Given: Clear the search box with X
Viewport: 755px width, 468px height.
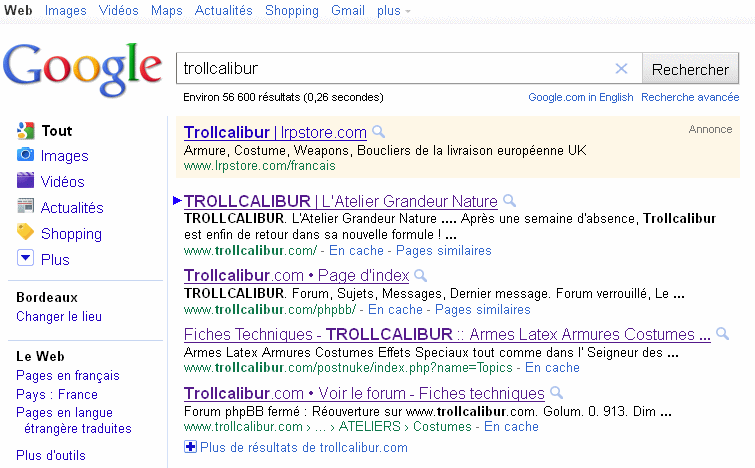Looking at the screenshot, I should point(621,68).
